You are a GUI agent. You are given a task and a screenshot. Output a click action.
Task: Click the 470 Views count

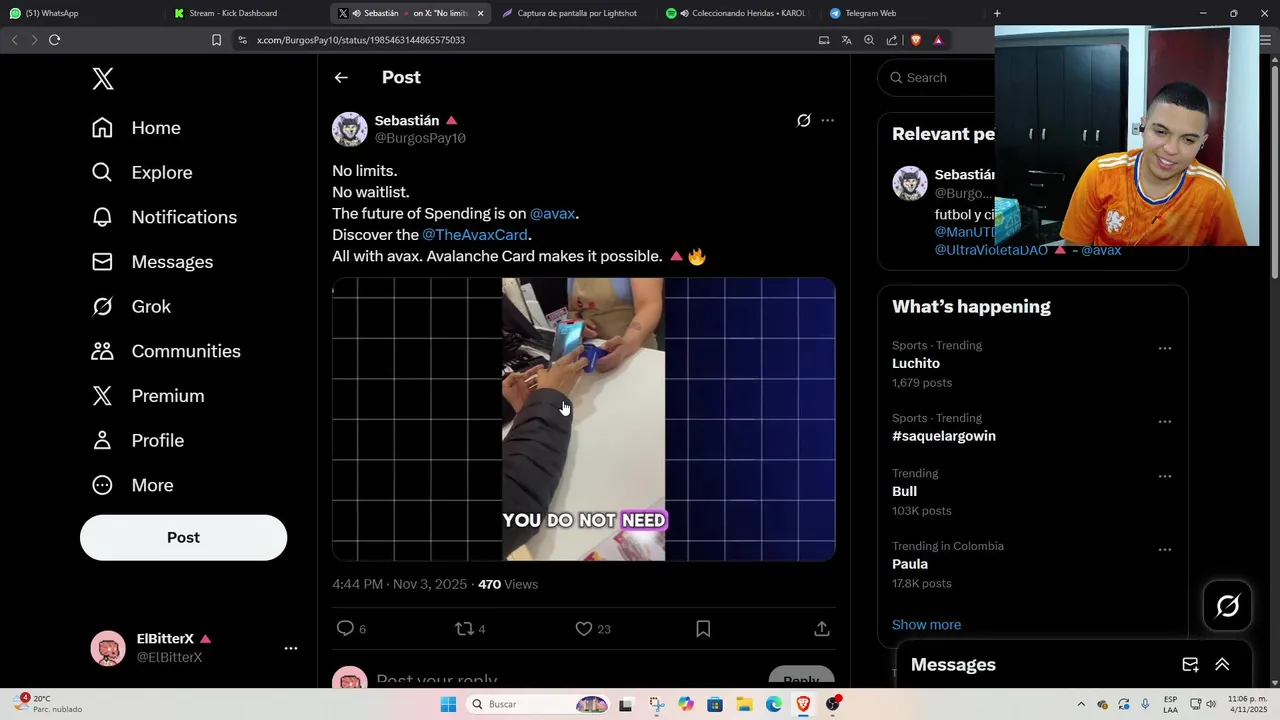[x=508, y=584]
